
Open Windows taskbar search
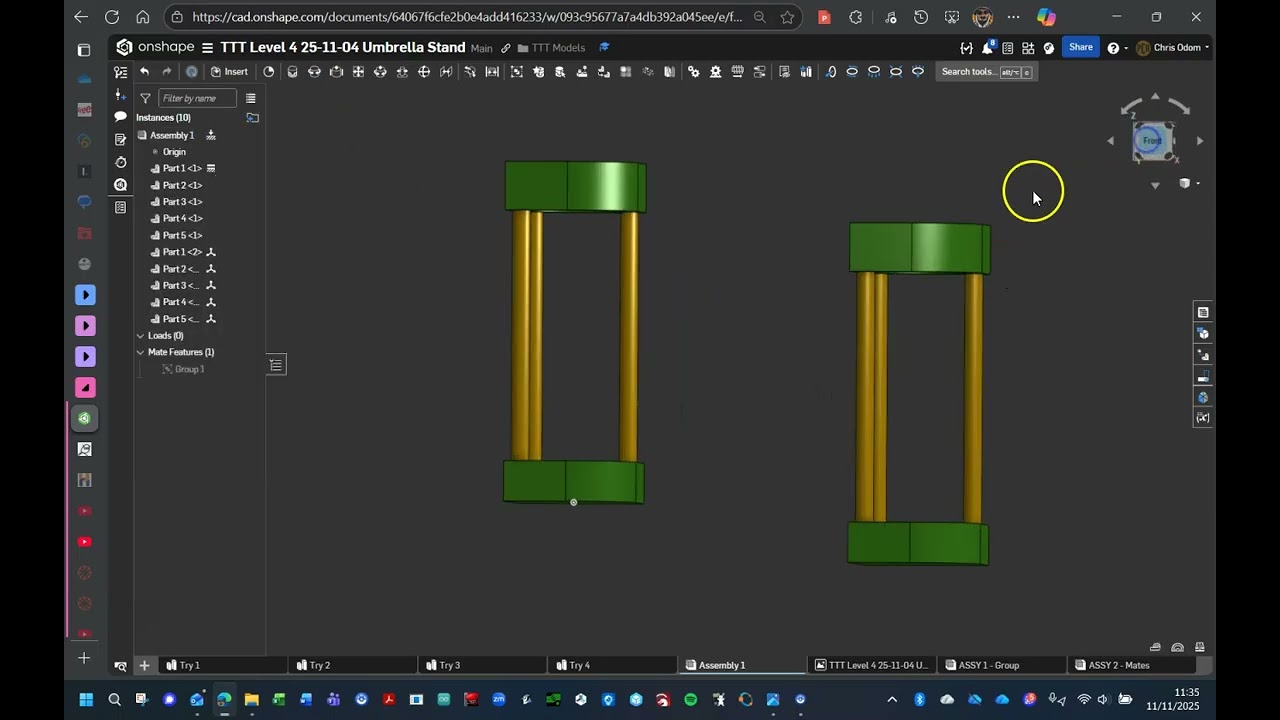(114, 700)
